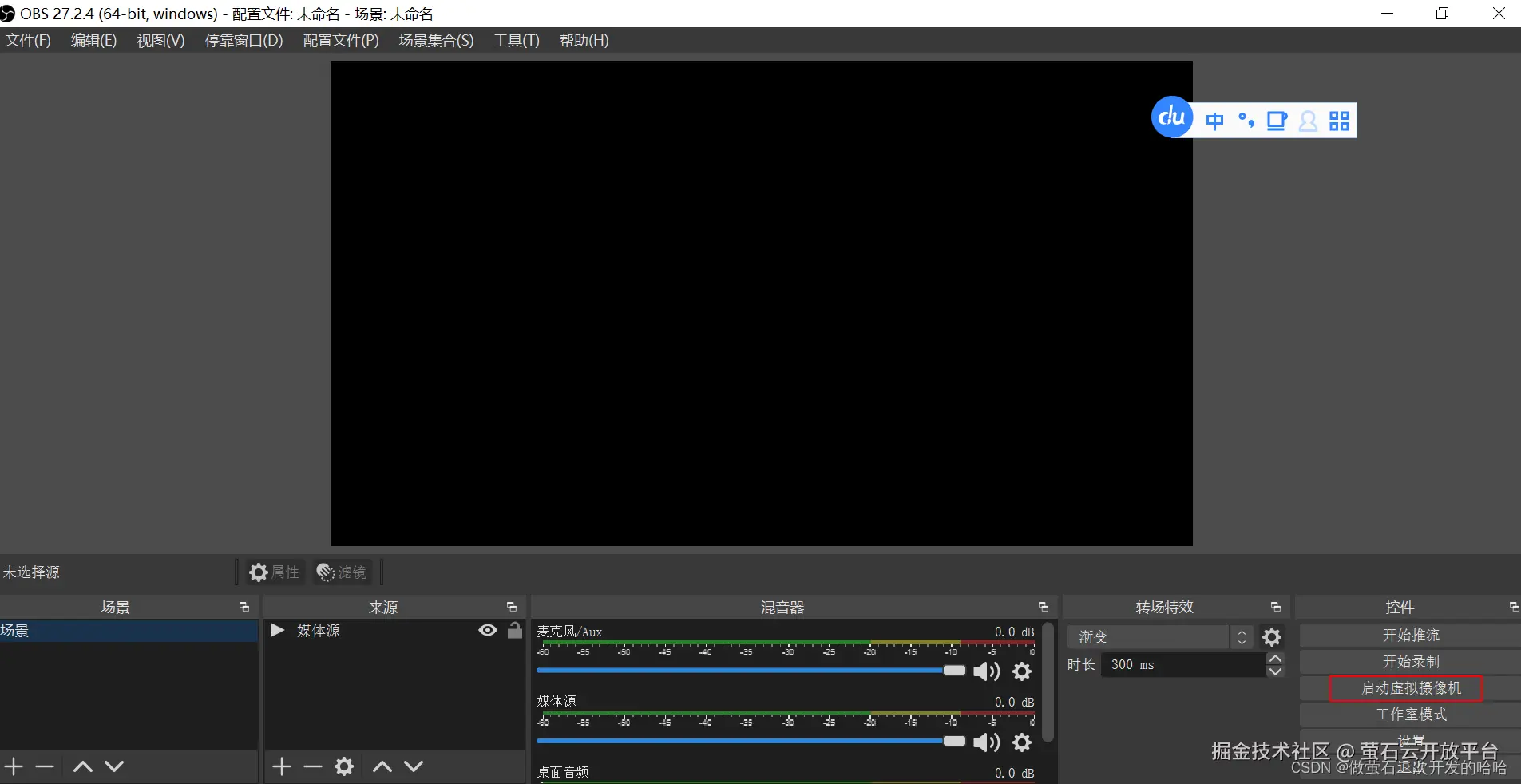Click the black preview canvas
The image size is (1521, 784).
(x=762, y=304)
